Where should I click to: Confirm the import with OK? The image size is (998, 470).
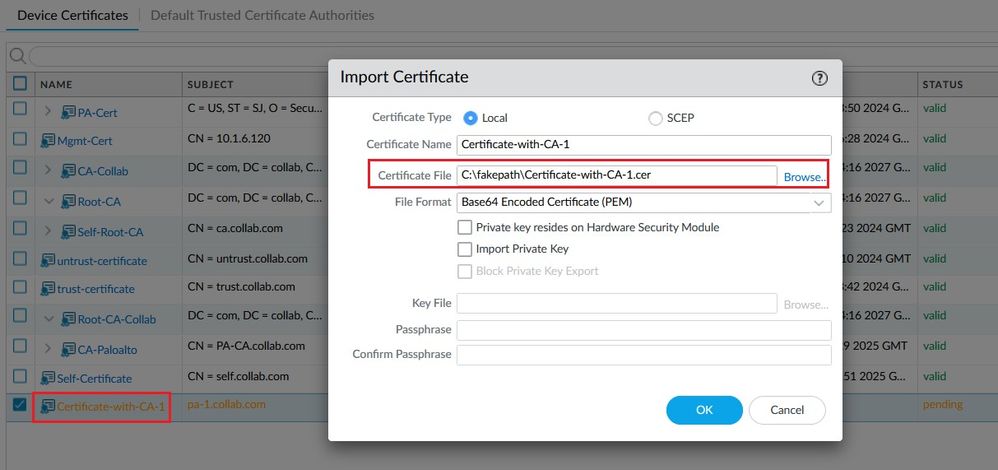tap(704, 410)
